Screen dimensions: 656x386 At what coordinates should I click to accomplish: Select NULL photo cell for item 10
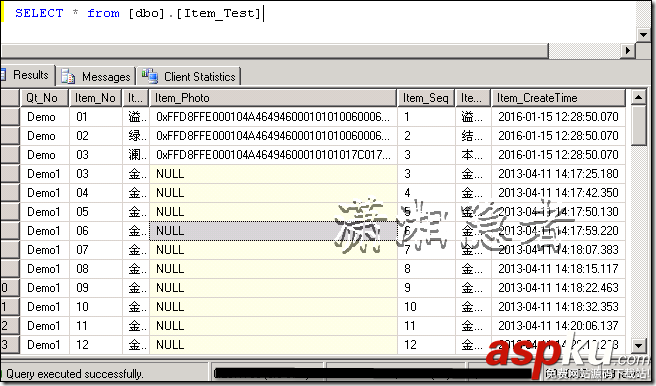point(273,307)
